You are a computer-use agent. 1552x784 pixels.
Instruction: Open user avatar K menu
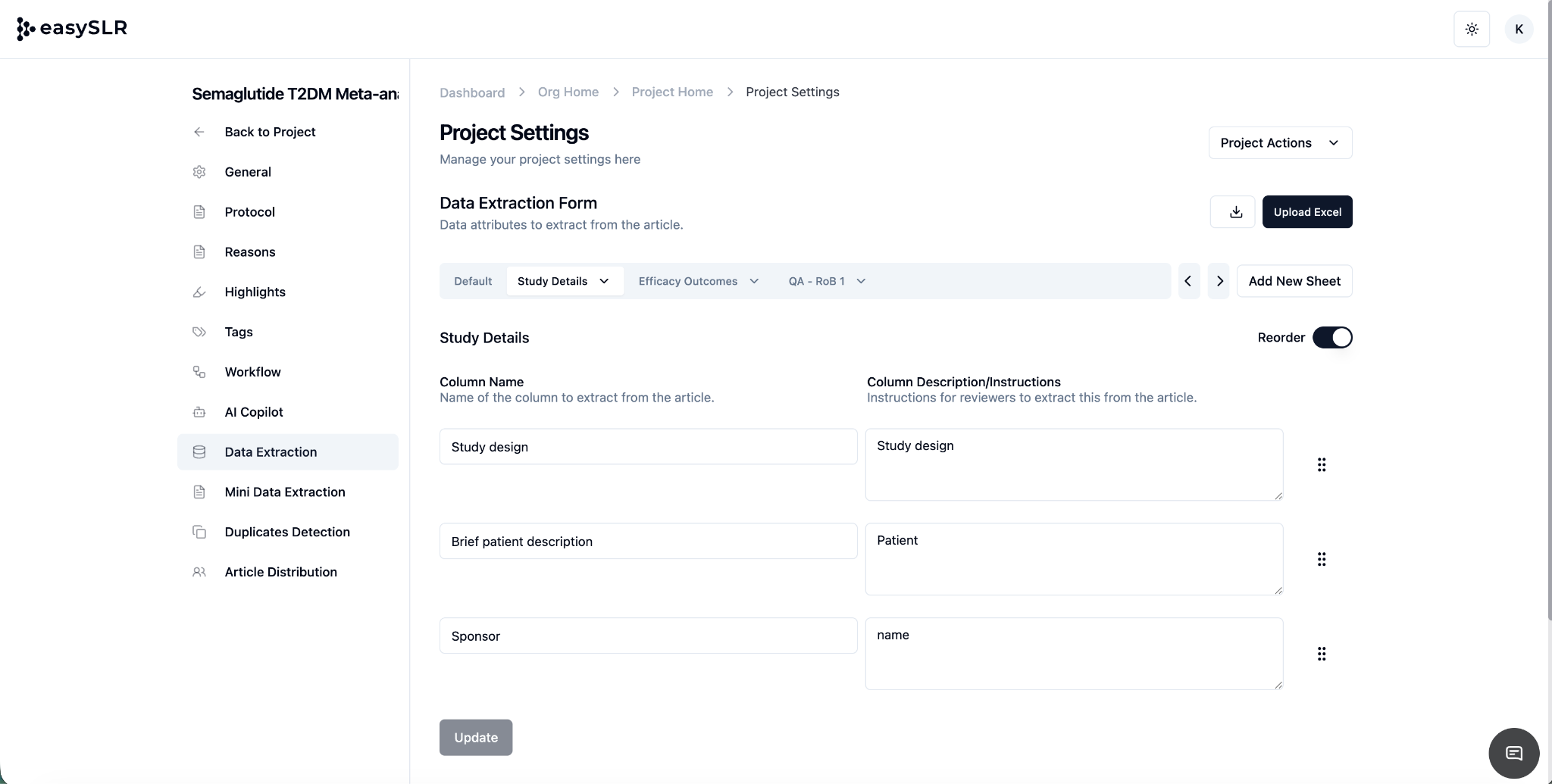coord(1518,30)
